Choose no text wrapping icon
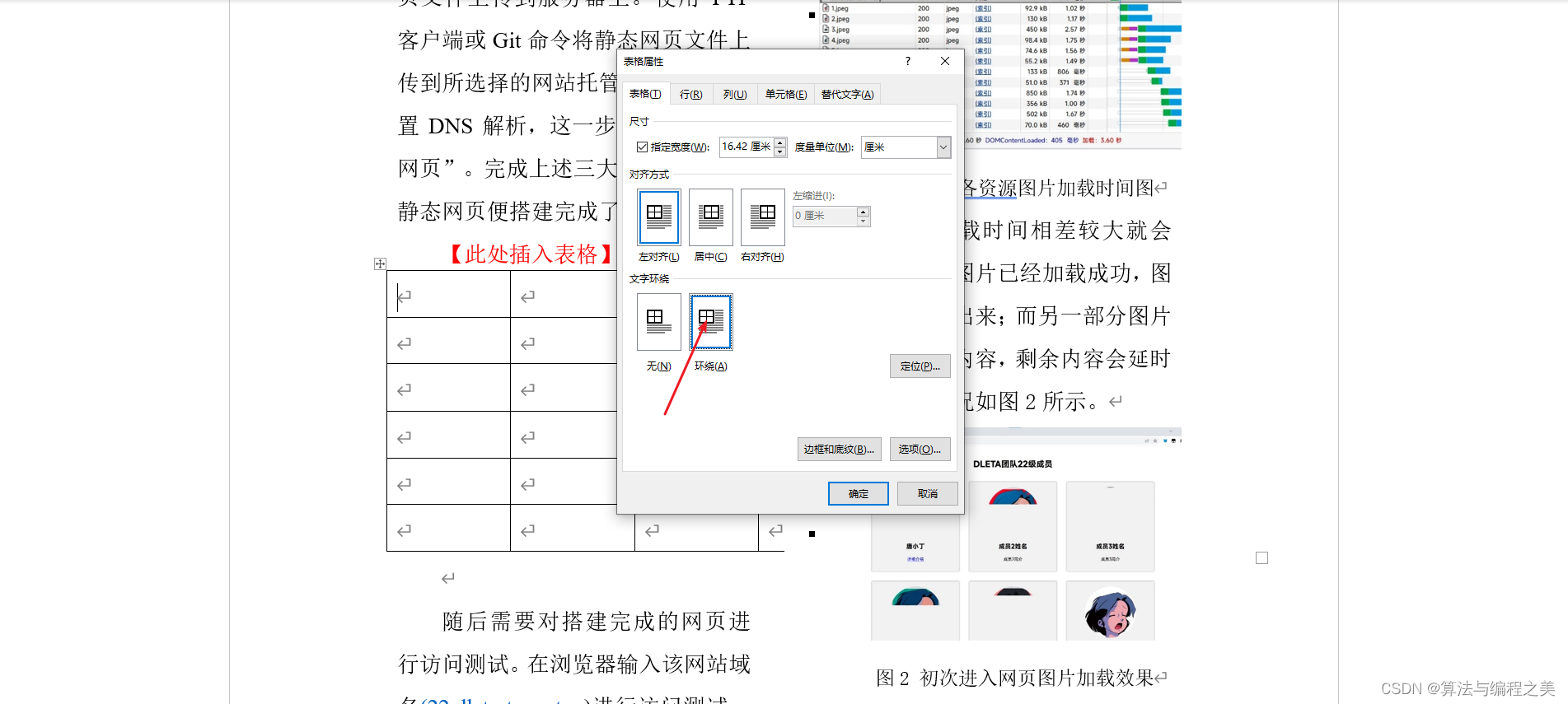 658,322
